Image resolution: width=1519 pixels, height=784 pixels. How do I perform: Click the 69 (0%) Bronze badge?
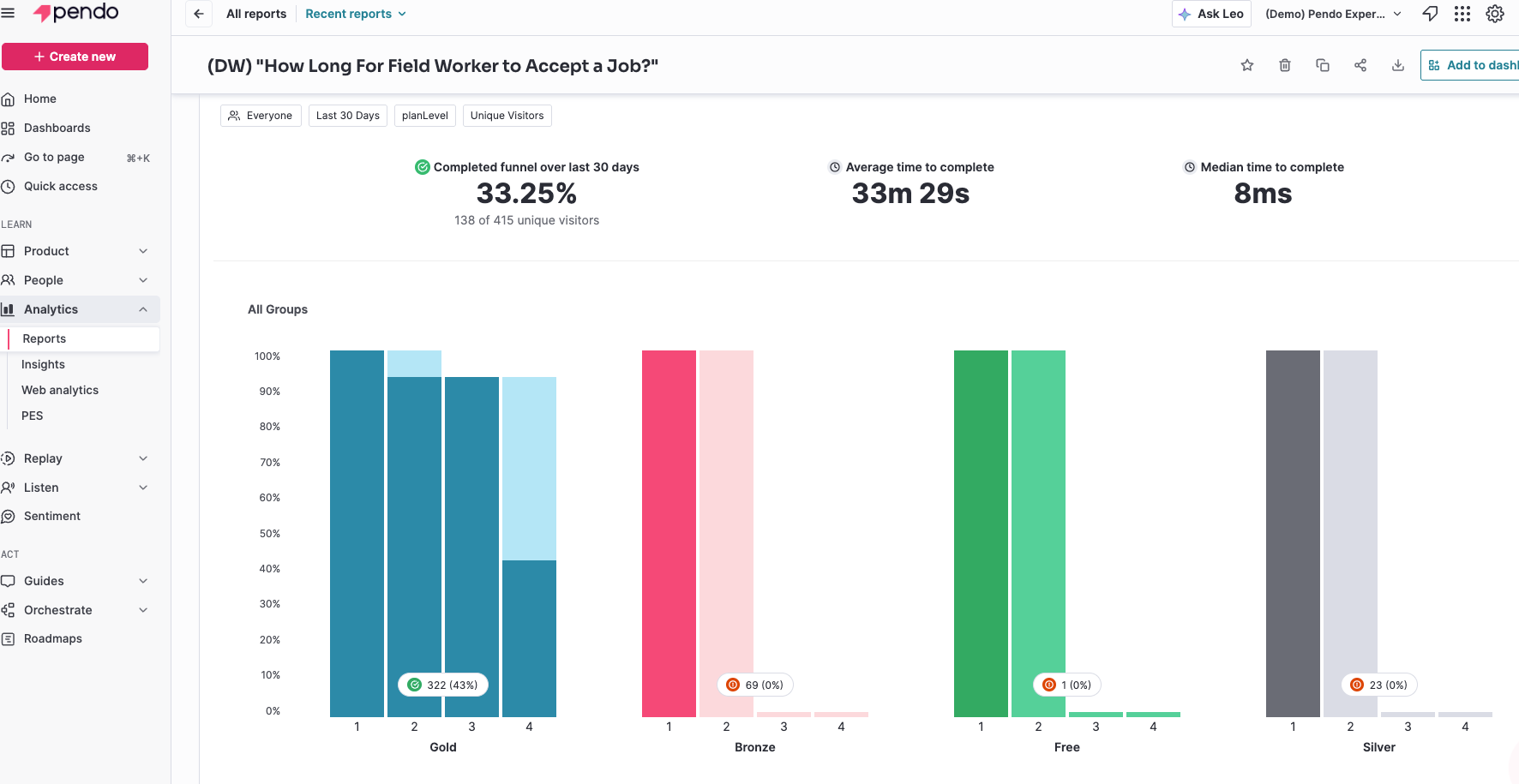(755, 685)
